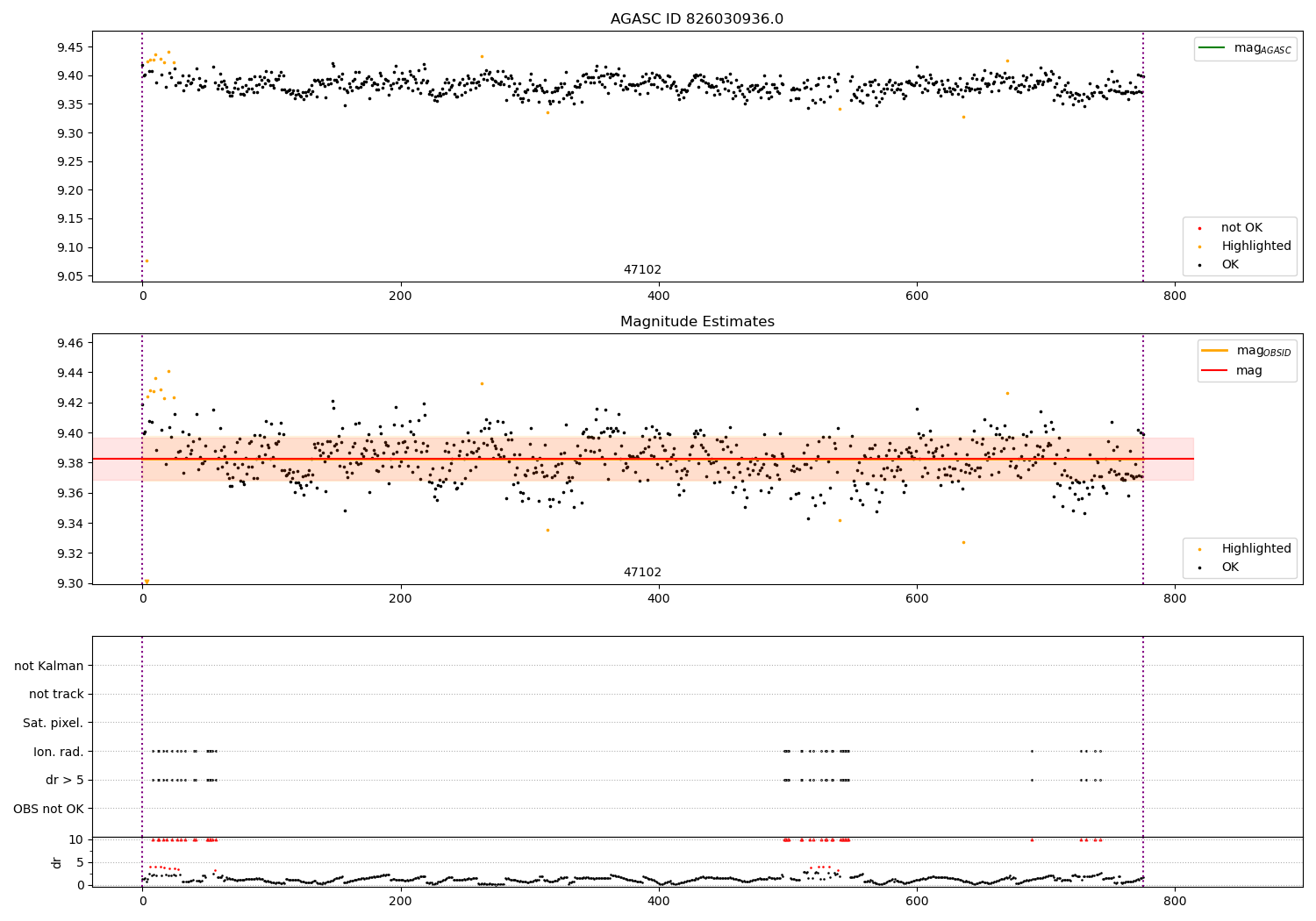Click the 'dr > 5' row label
This screenshot has width=1316, height=921.
(65, 780)
